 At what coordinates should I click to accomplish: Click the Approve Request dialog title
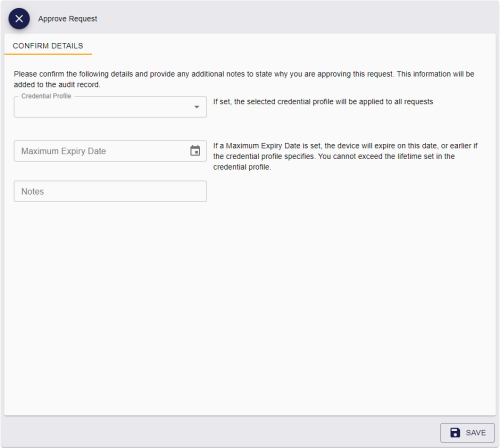tap(68, 19)
